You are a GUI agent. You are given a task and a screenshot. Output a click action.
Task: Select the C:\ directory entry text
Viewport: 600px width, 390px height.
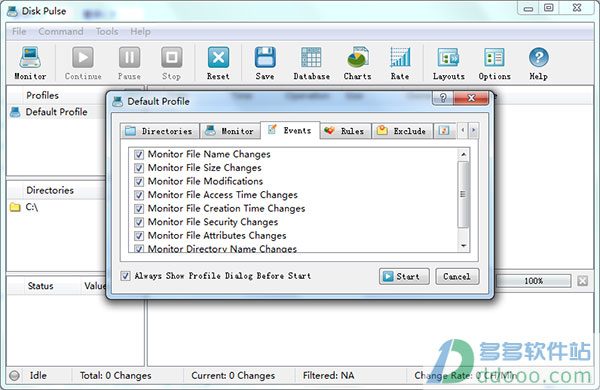coord(32,207)
